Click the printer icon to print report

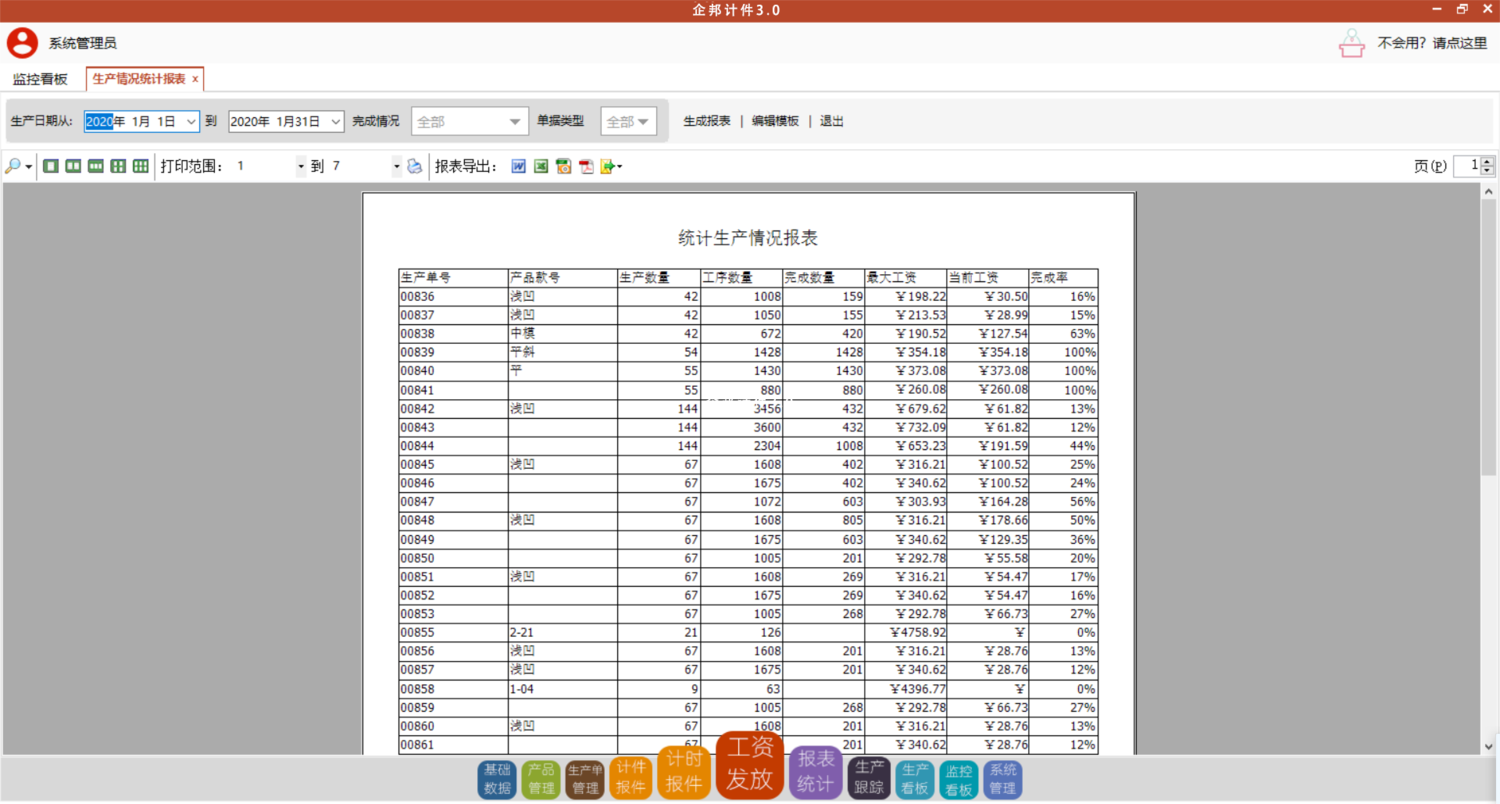pos(415,166)
